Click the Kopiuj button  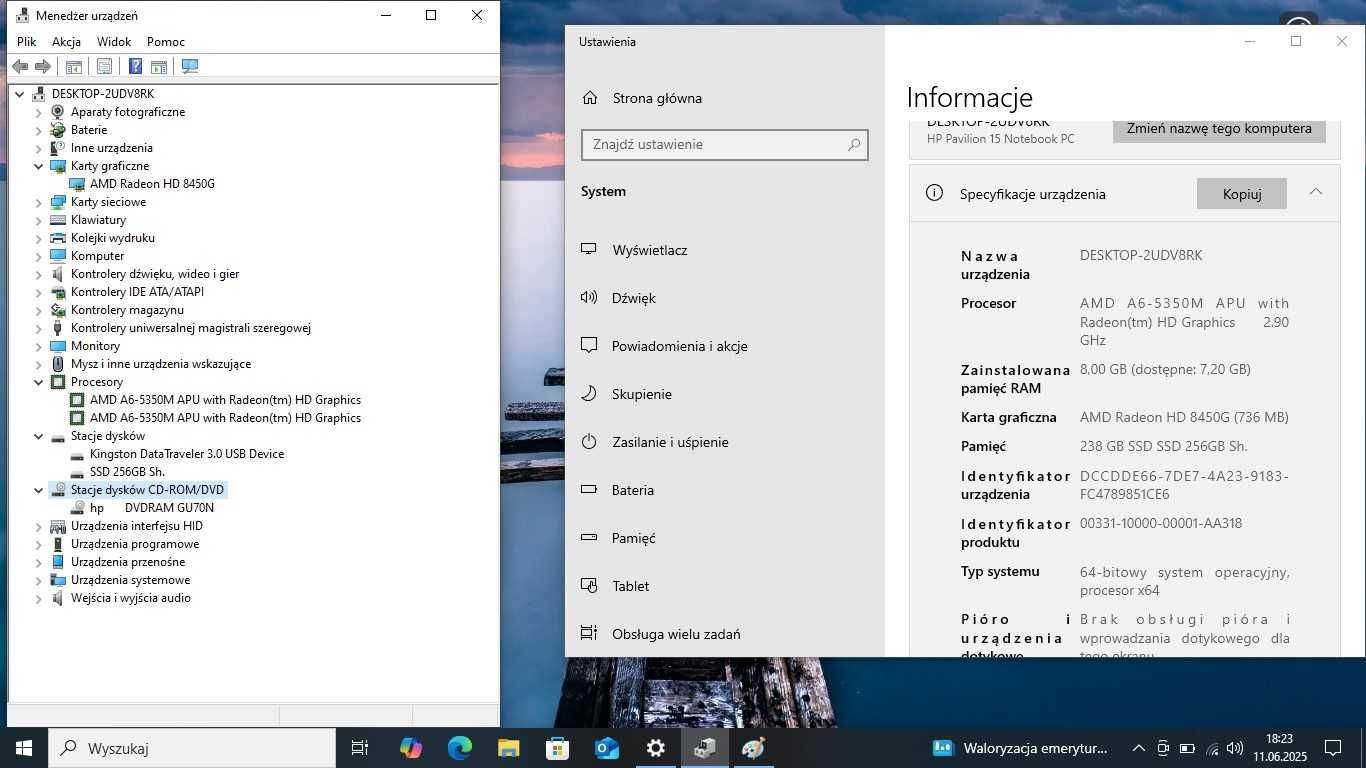point(1242,194)
